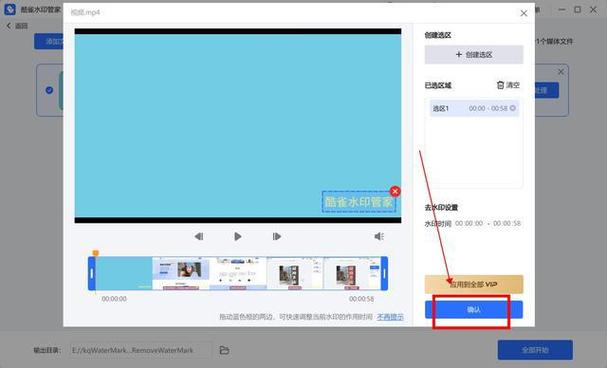Maximize the main application window
The height and width of the screenshot is (368, 607).
[577, 10]
